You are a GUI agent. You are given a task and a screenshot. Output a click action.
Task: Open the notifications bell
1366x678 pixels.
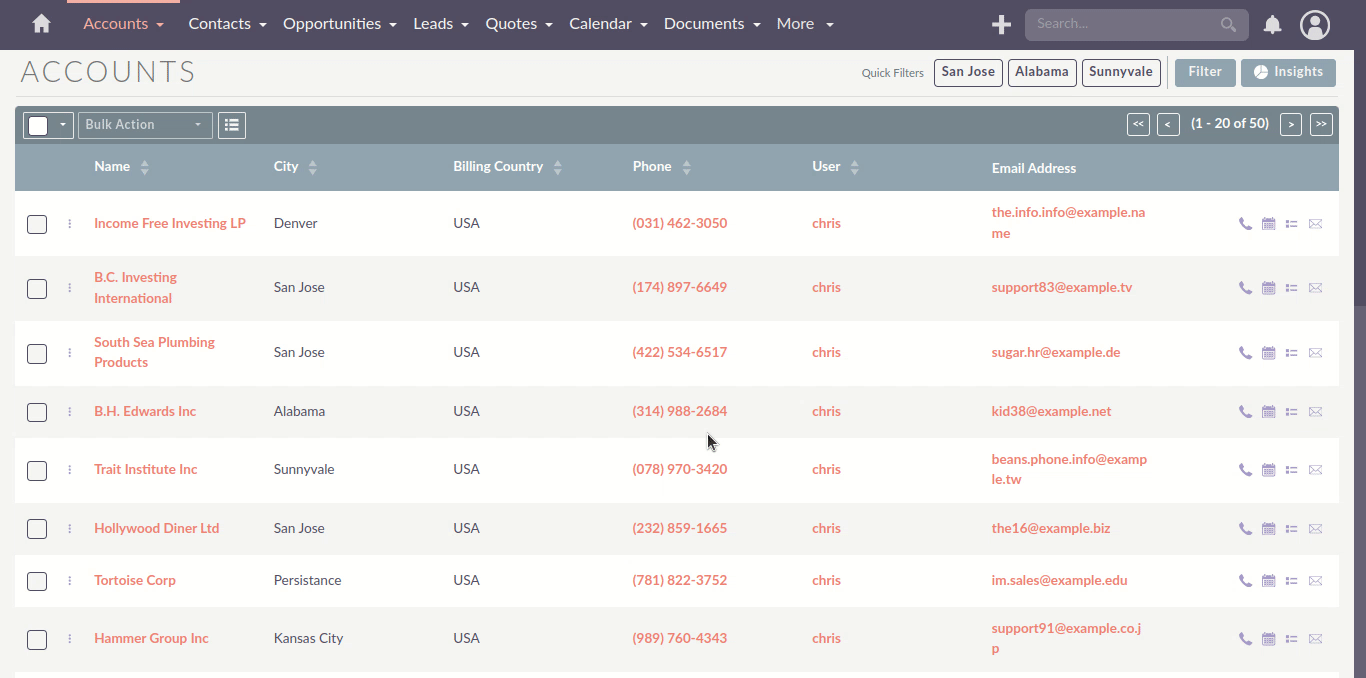click(x=1272, y=25)
